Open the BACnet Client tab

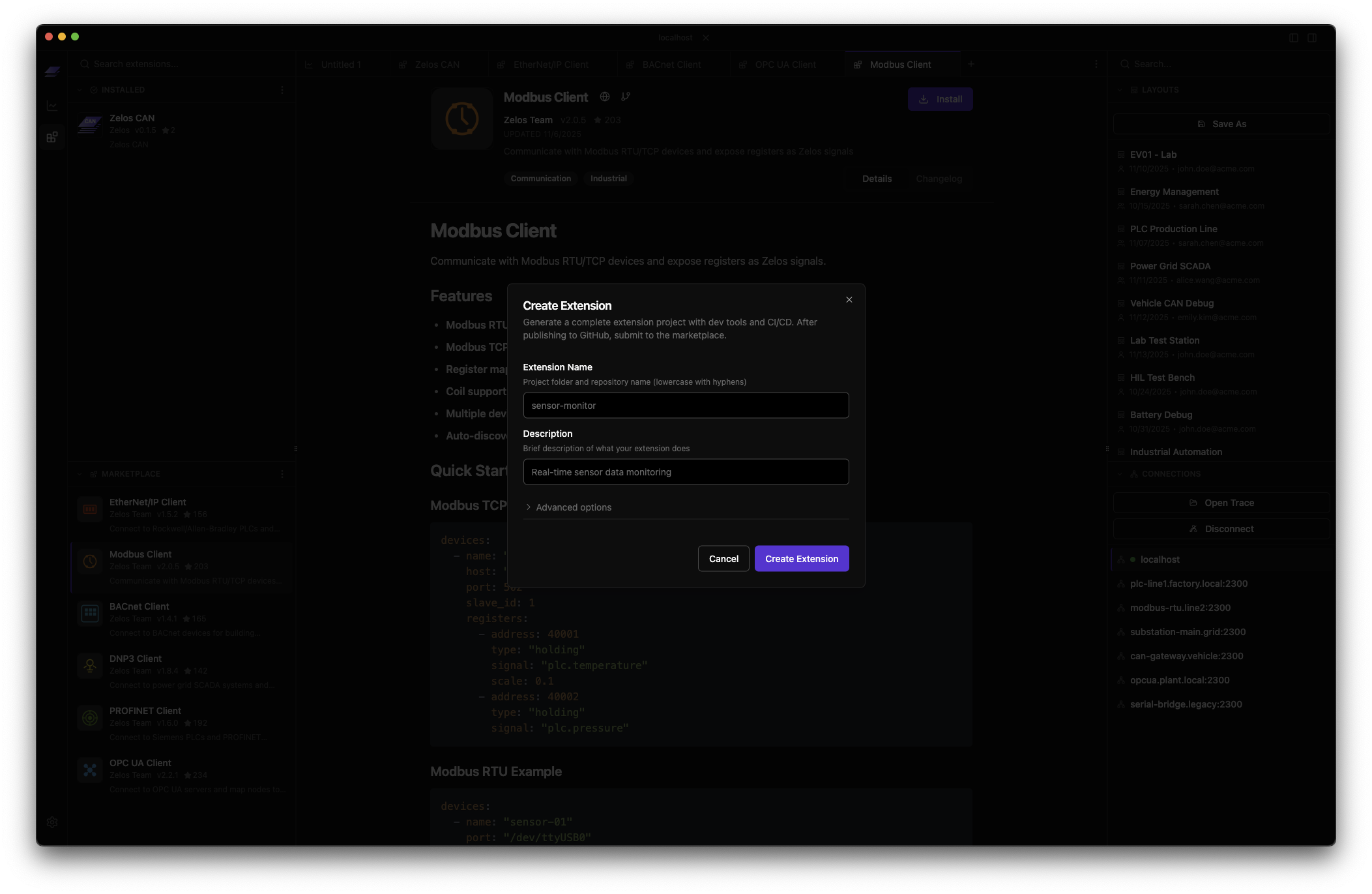pyautogui.click(x=671, y=64)
